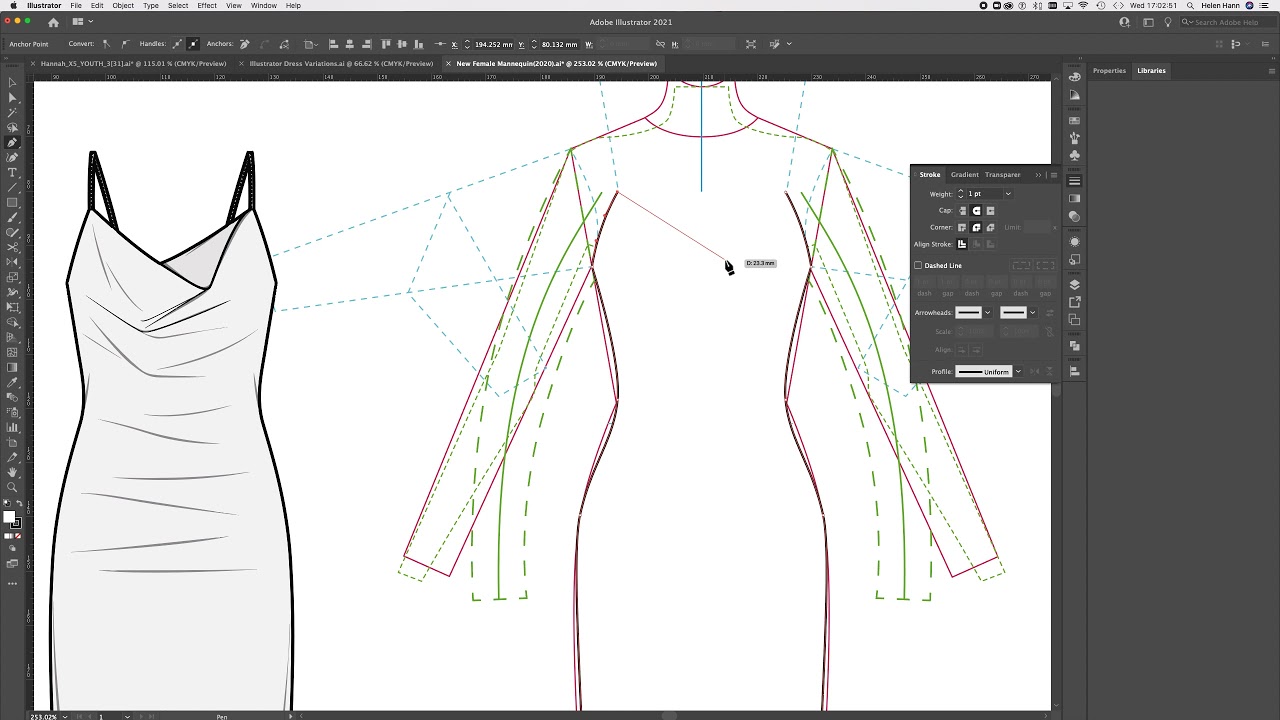Open the Object menu

click(123, 5)
